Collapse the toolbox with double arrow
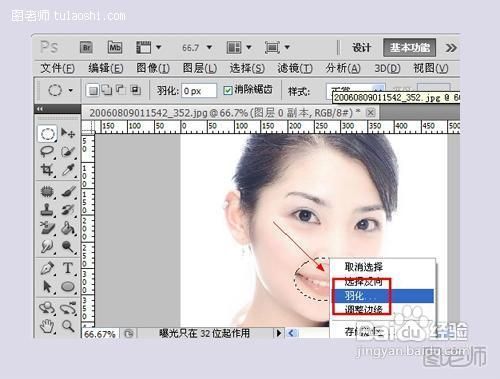The image size is (500, 379). pyautogui.click(x=40, y=109)
